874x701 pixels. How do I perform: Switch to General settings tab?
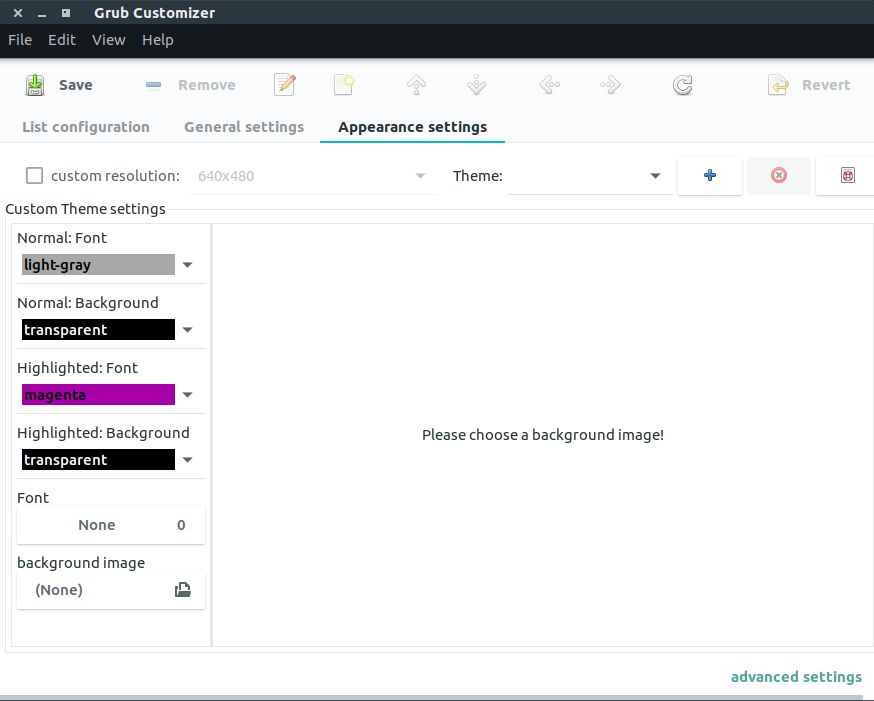pyautogui.click(x=244, y=127)
